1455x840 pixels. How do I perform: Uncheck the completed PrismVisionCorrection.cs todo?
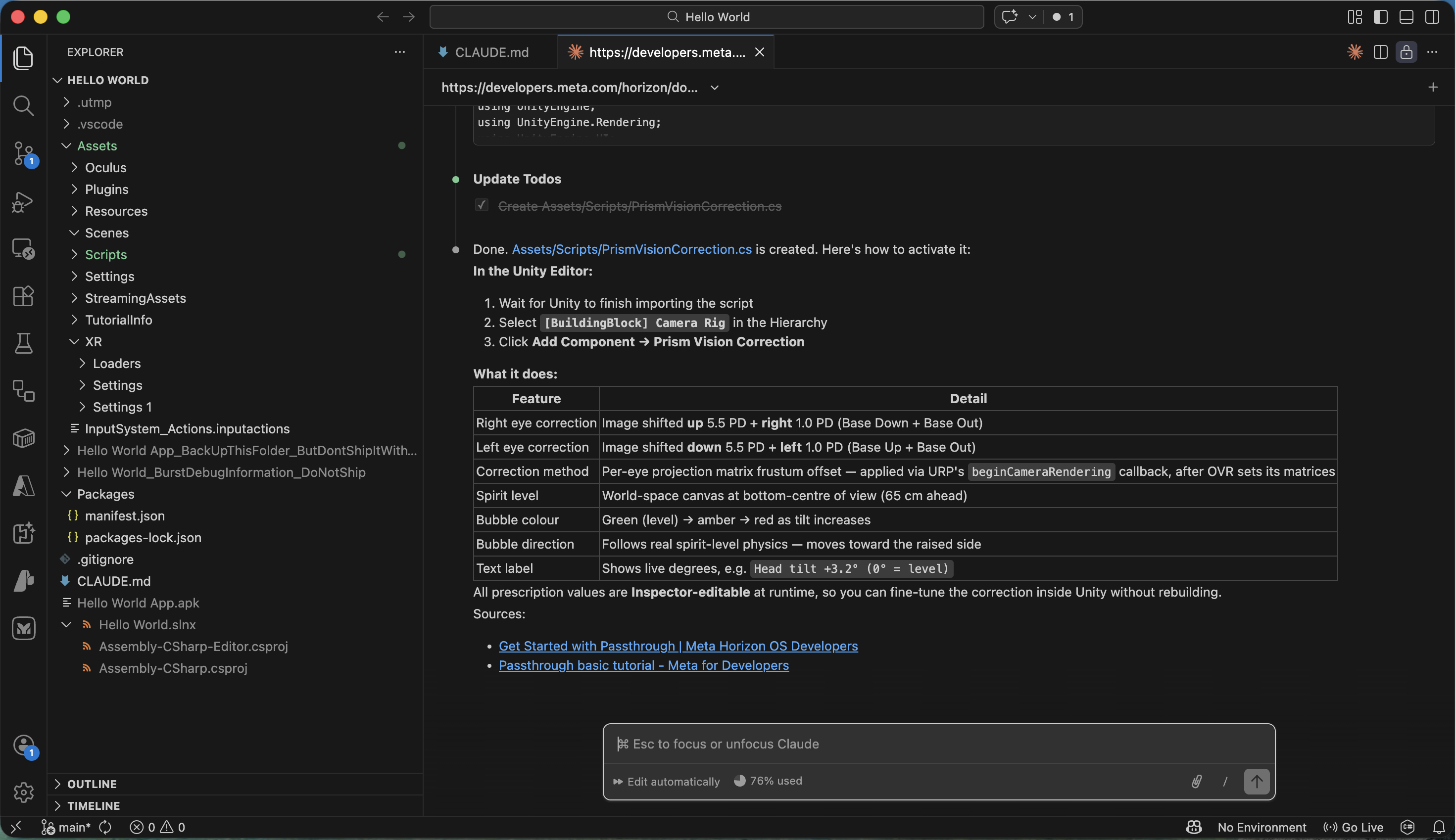(482, 205)
